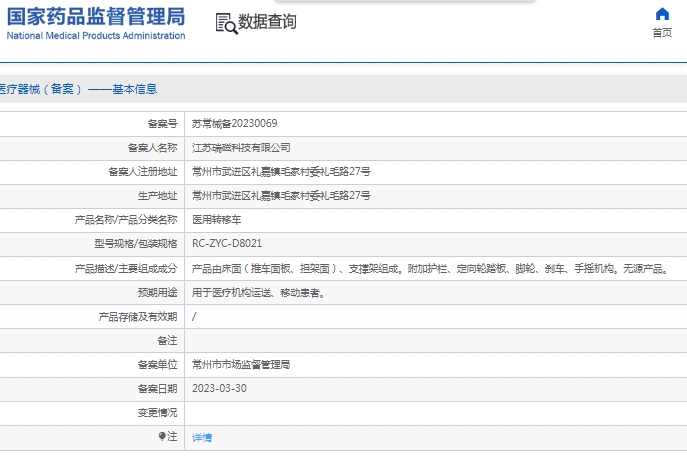Click the lightbulb 注 icon
Viewport: 687px width, 458px height.
pyautogui.click(x=162, y=437)
